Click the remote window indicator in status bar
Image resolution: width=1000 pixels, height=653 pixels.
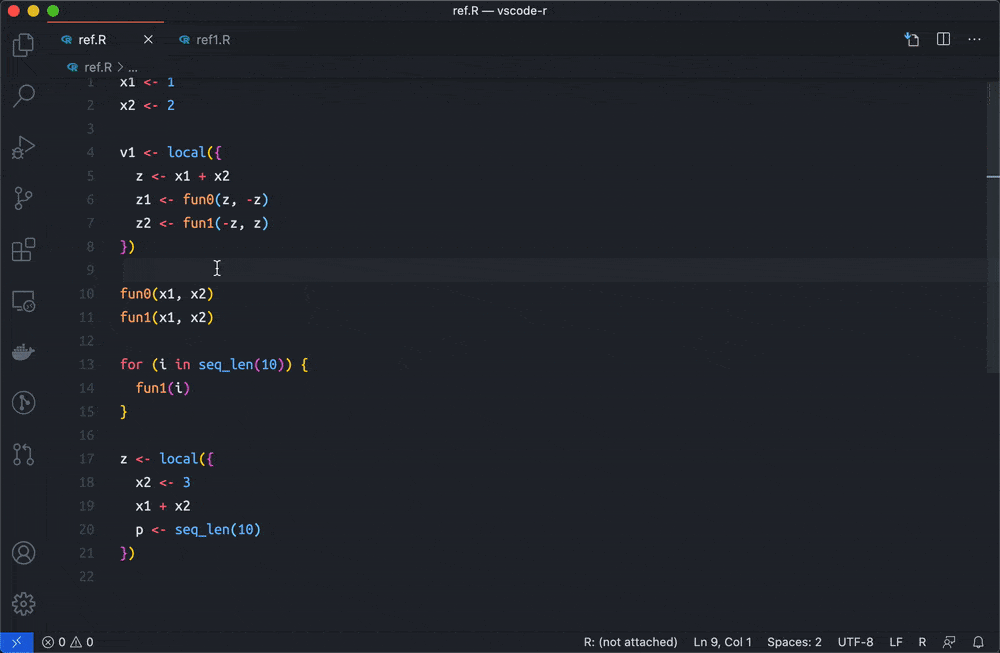tap(17, 642)
